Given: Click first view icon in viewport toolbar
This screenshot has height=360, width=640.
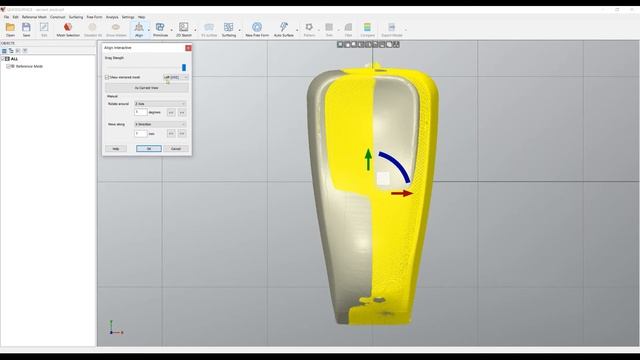Looking at the screenshot, I should tap(340, 44).
